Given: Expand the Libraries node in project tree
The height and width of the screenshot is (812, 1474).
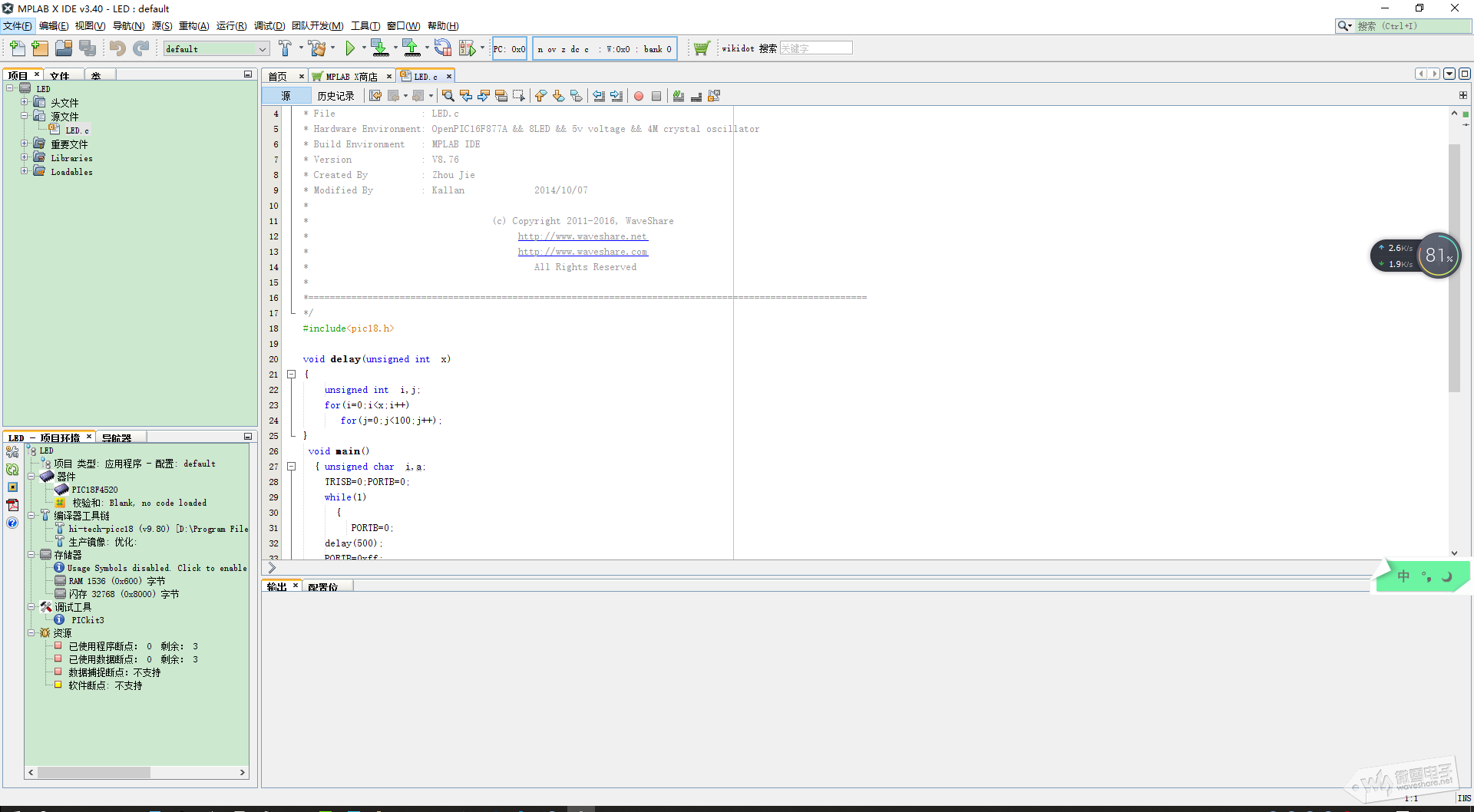Looking at the screenshot, I should click(x=25, y=157).
